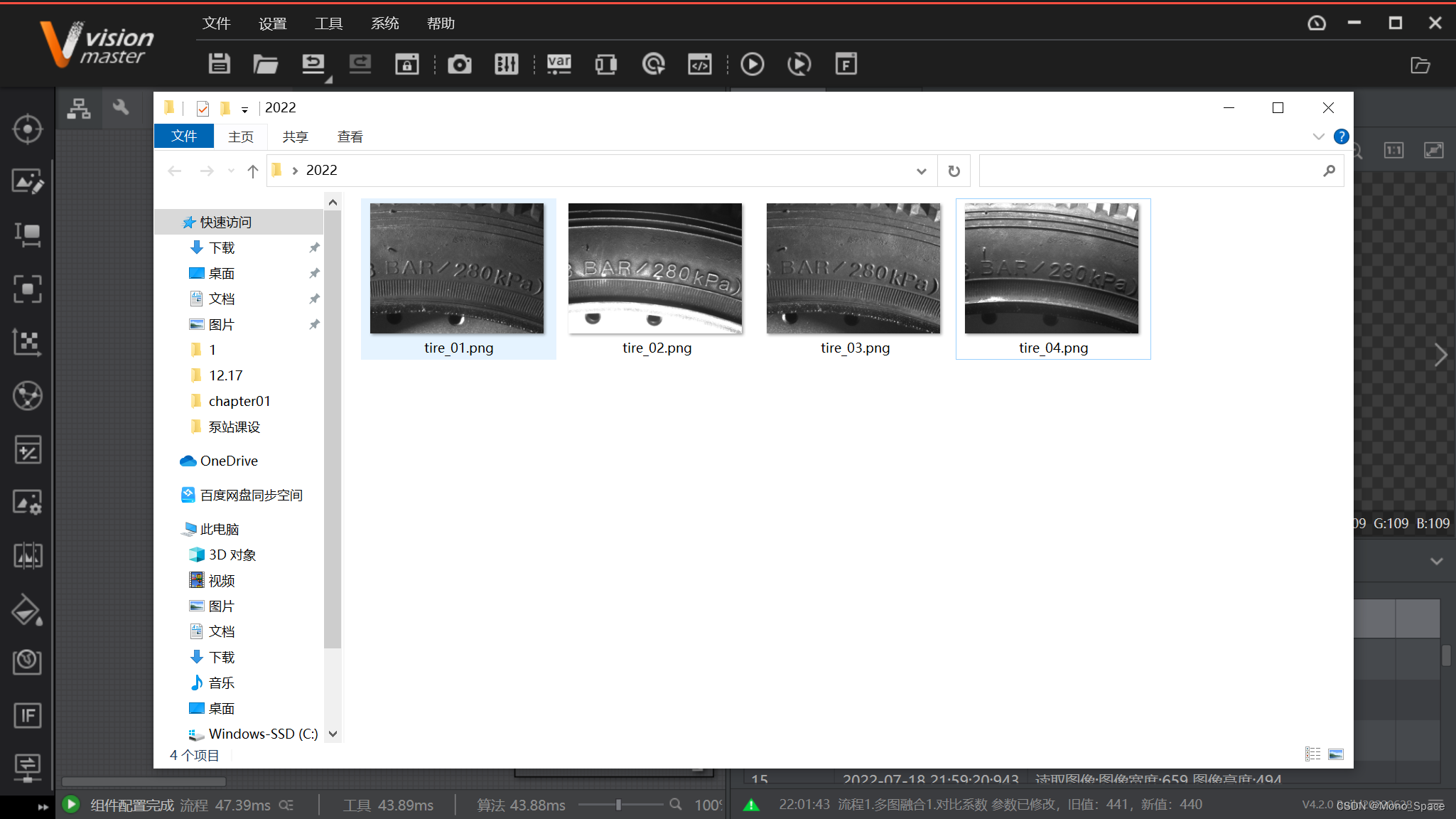Expand the explorer ribbon chevron
This screenshot has height=819, width=1456.
1318,136
